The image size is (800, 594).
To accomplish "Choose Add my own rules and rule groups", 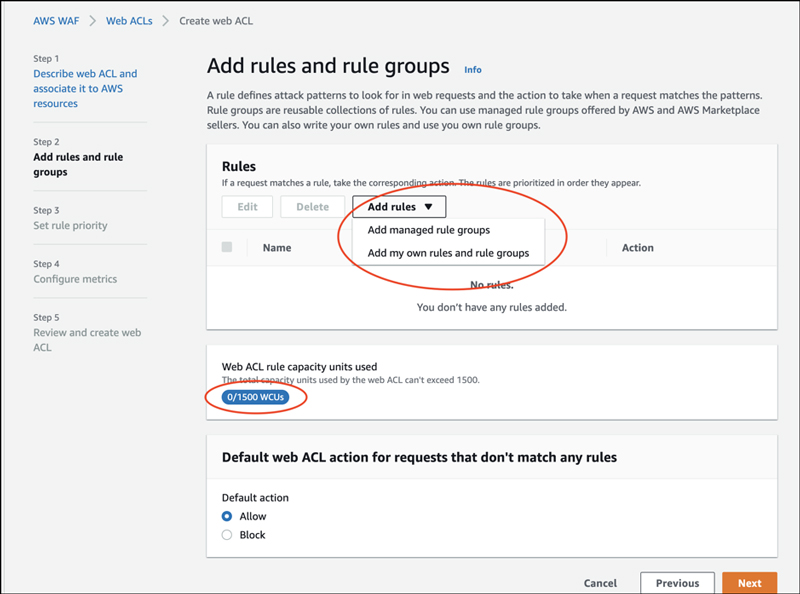I will 448,253.
